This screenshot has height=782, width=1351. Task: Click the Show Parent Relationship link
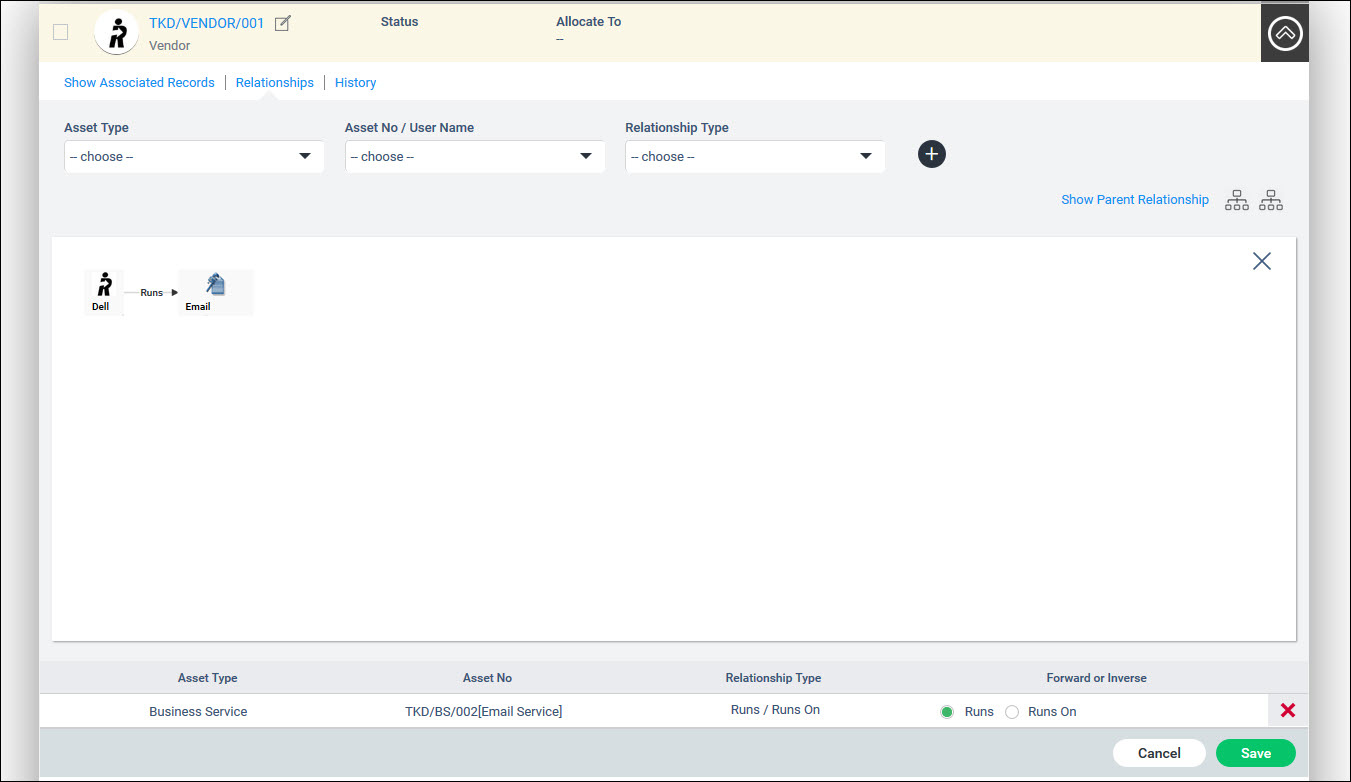tap(1134, 199)
